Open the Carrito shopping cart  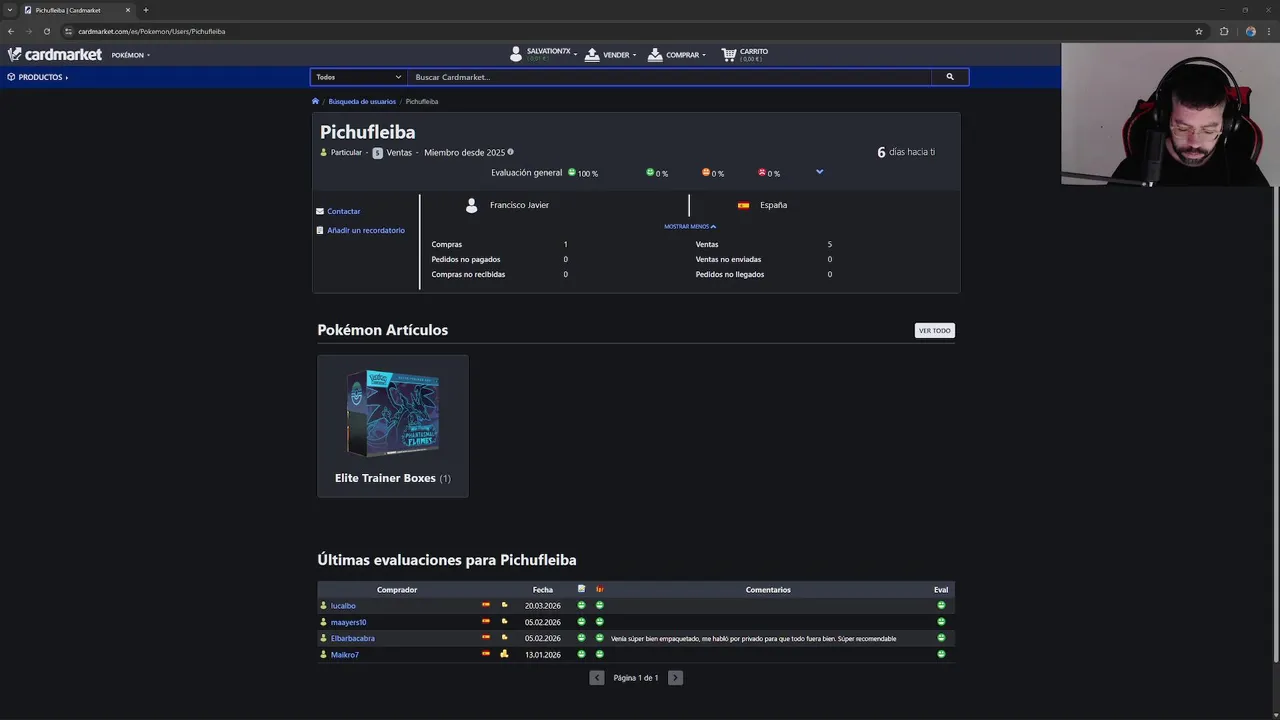pos(745,54)
